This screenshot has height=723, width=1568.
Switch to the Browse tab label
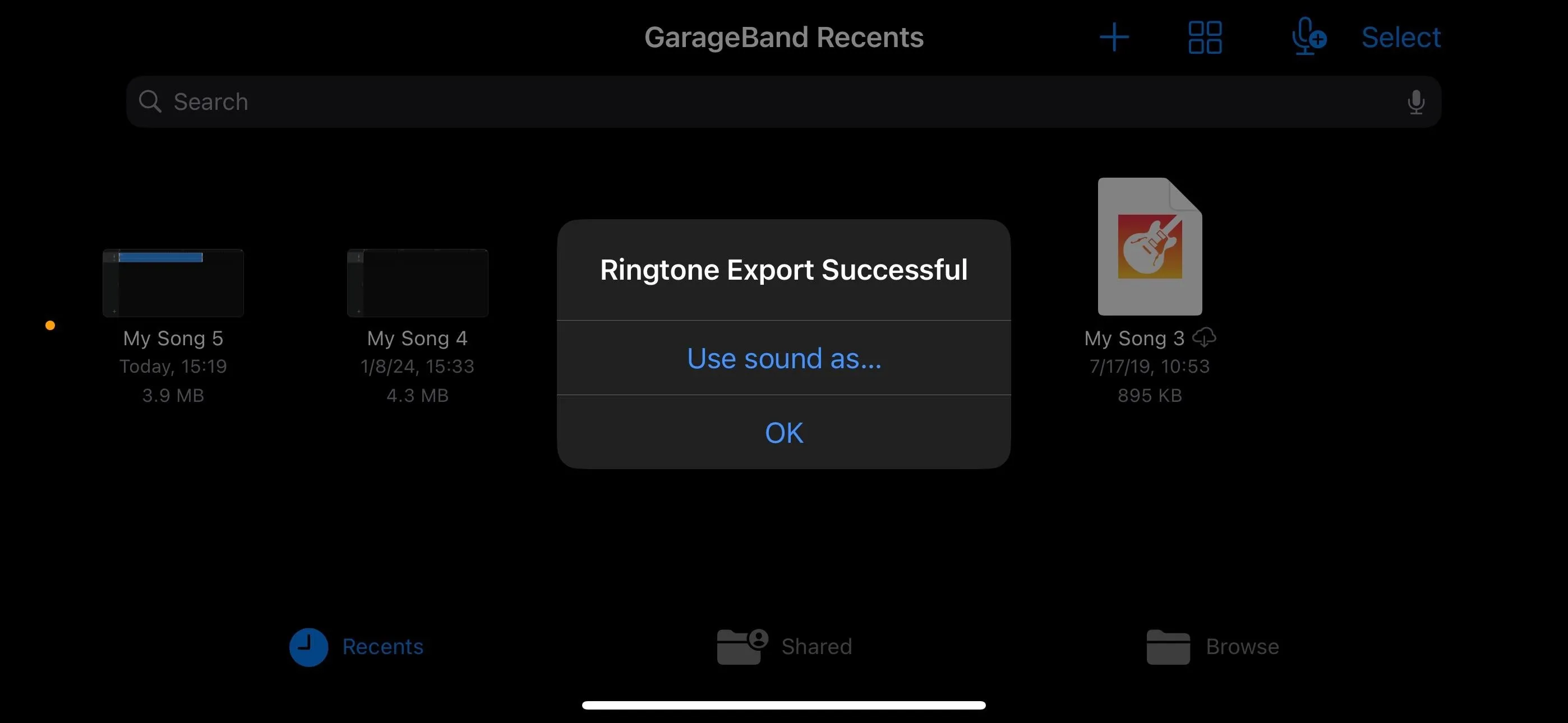[1242, 646]
